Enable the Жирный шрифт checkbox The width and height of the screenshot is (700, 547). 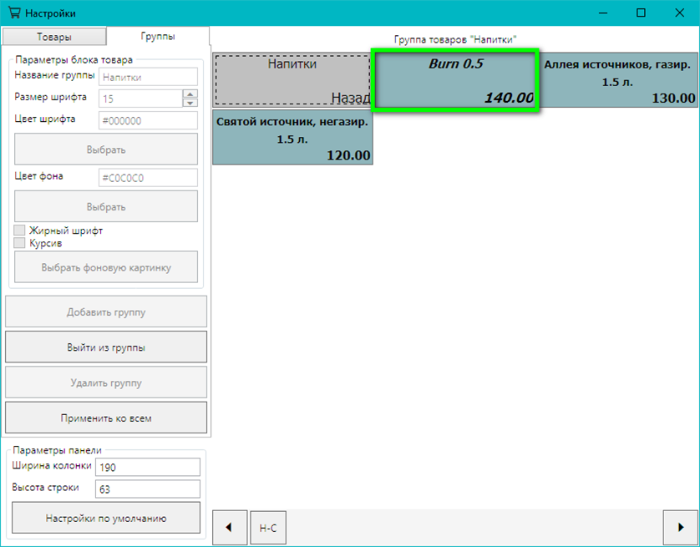pyautogui.click(x=19, y=231)
